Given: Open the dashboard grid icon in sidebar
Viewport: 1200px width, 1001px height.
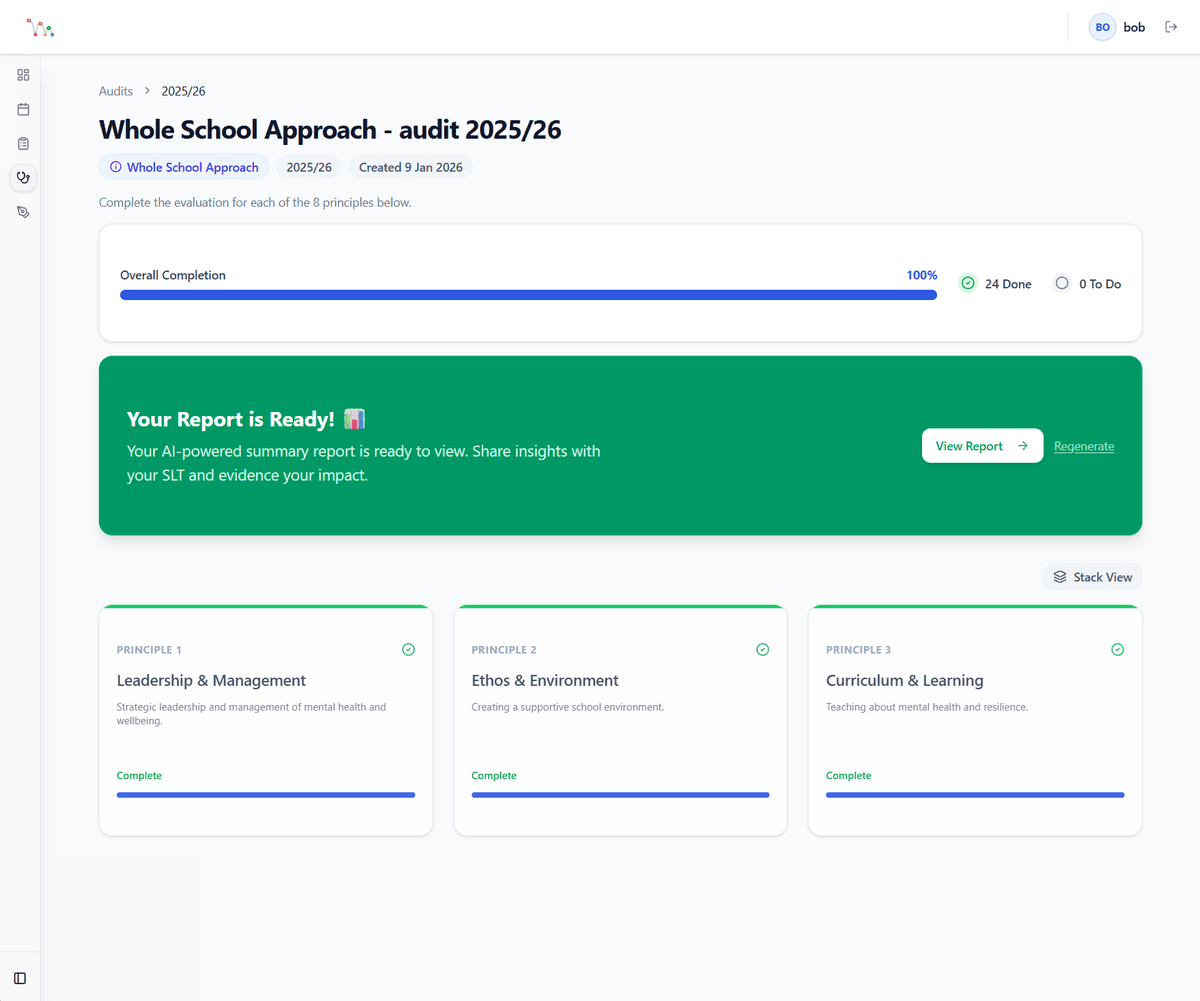Looking at the screenshot, I should pyautogui.click(x=22, y=74).
